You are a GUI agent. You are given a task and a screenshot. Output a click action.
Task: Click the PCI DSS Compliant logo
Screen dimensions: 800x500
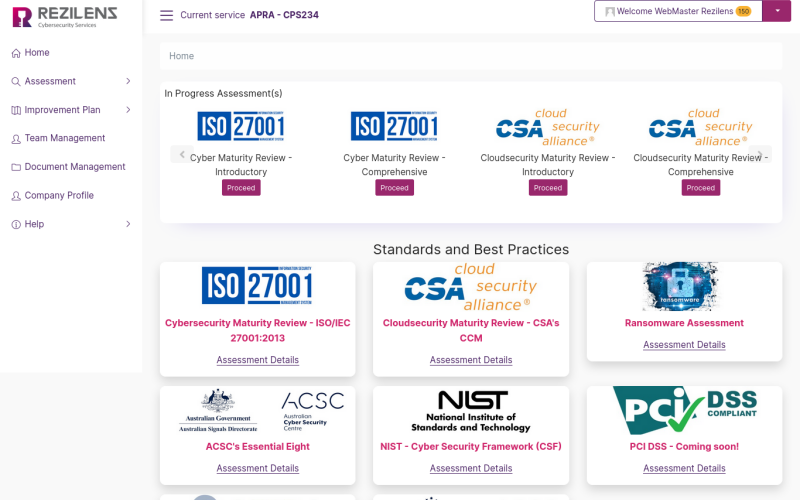(685, 410)
